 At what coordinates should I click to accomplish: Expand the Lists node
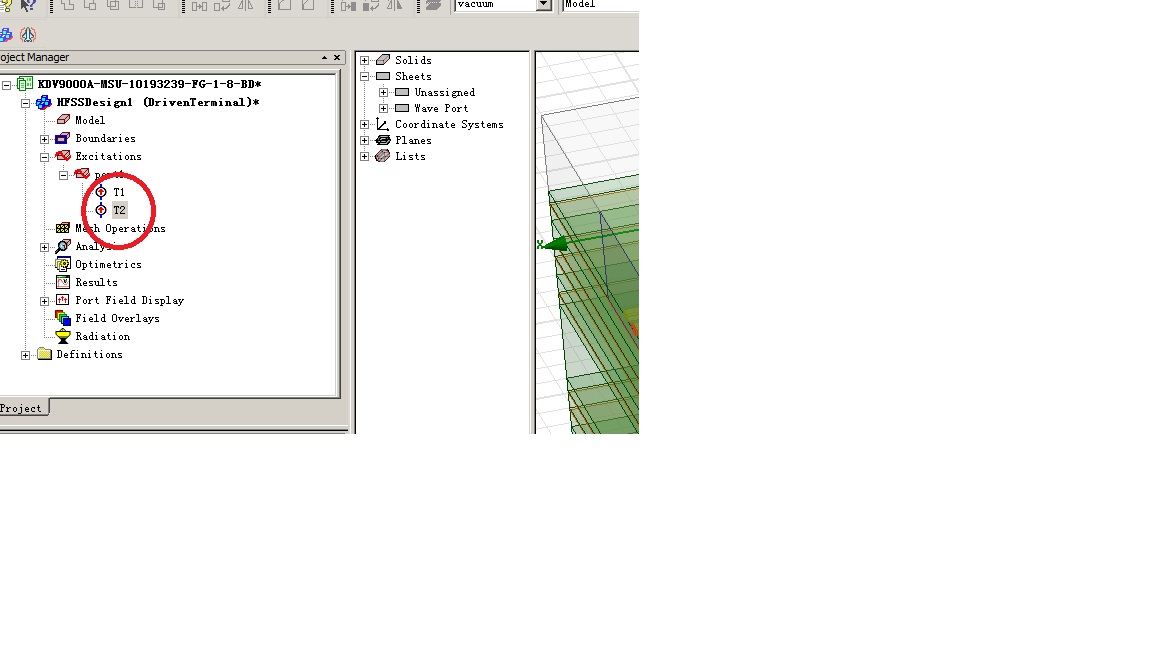pyautogui.click(x=364, y=156)
